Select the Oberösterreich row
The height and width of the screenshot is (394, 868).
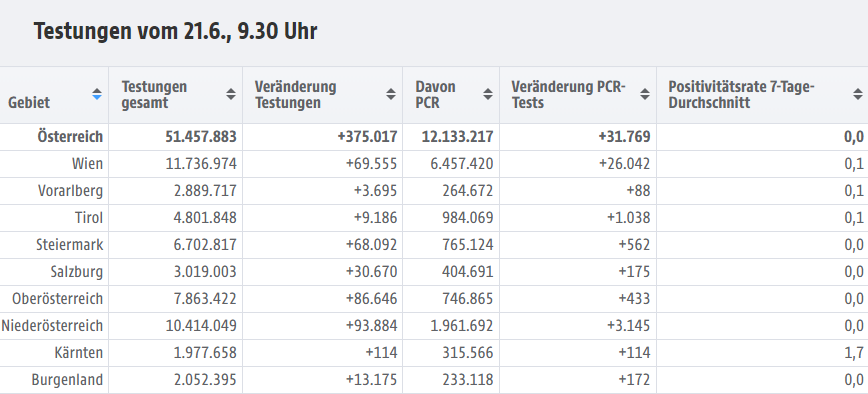434,299
